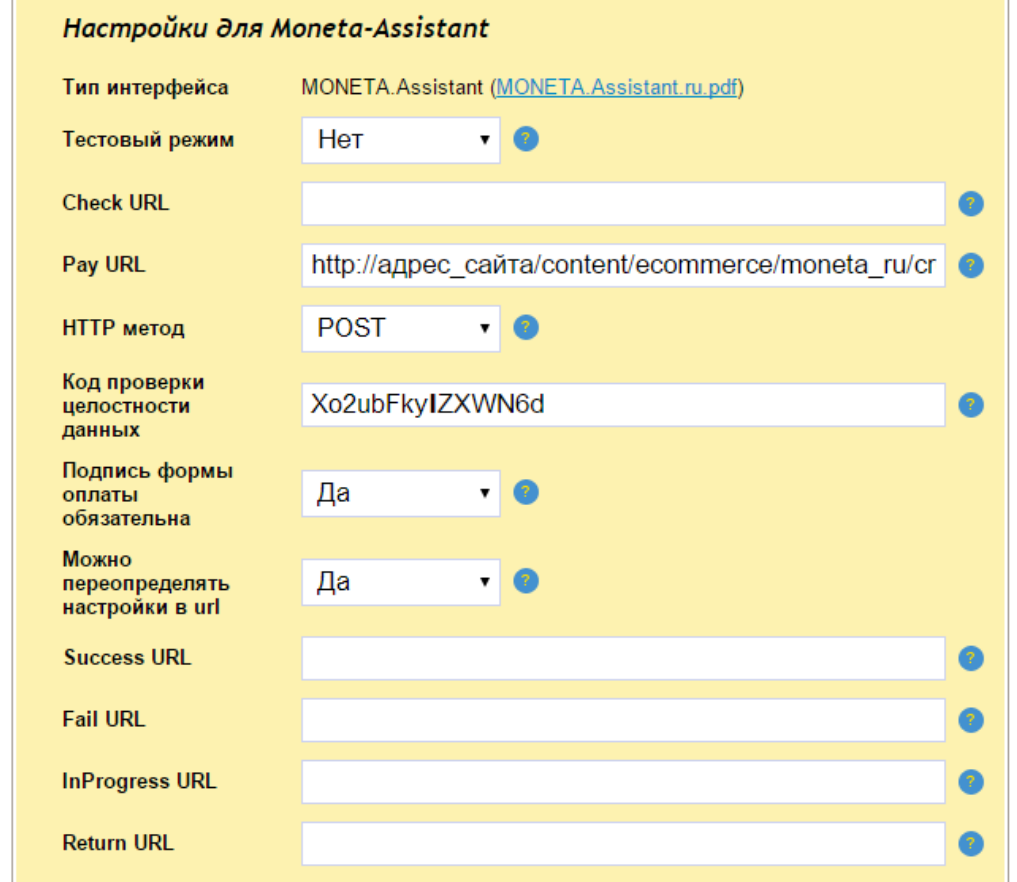Screen dimensions: 1017x882
Task: Click into the Pay URL input field
Action: click(623, 265)
